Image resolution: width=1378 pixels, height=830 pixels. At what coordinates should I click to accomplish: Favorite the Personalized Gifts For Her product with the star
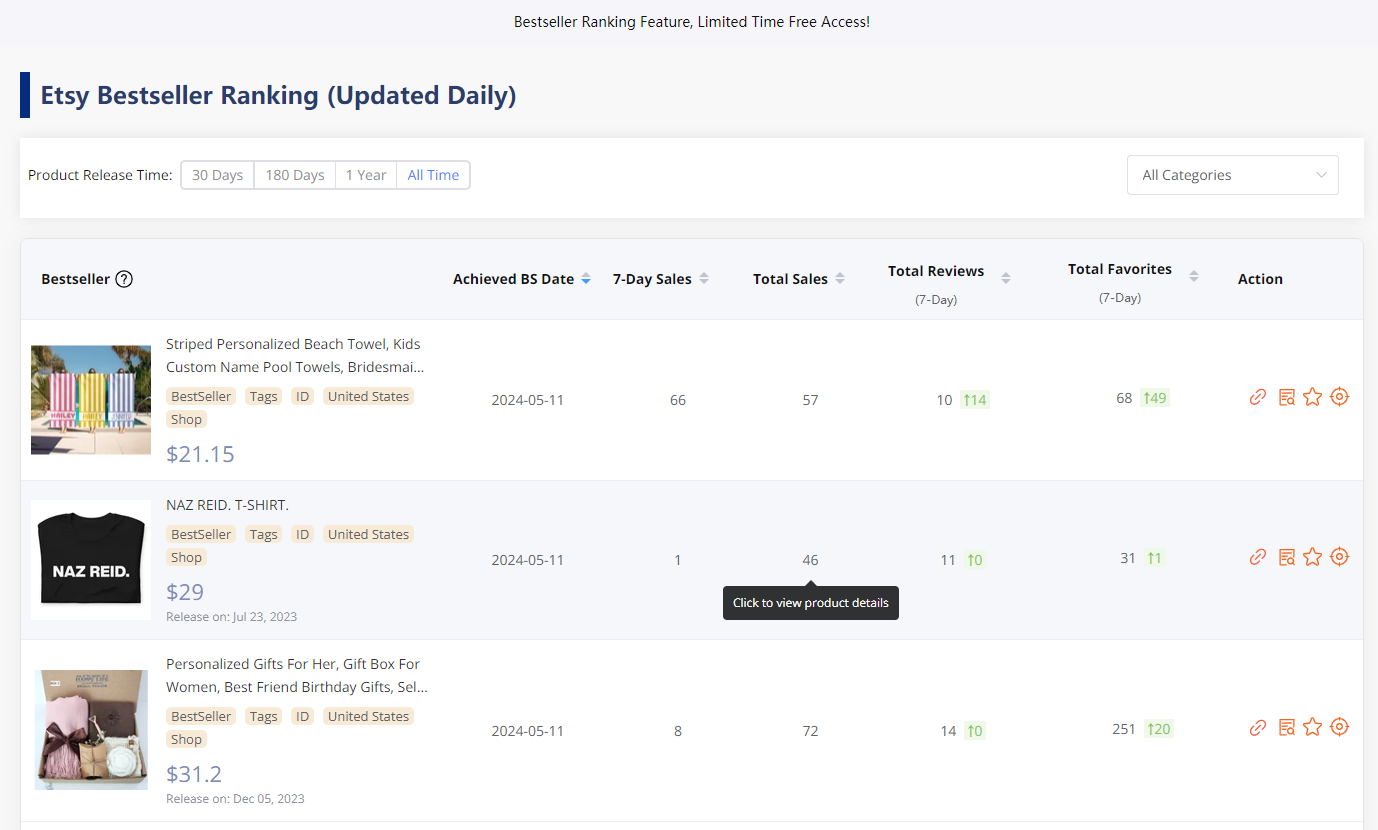[x=1313, y=727]
